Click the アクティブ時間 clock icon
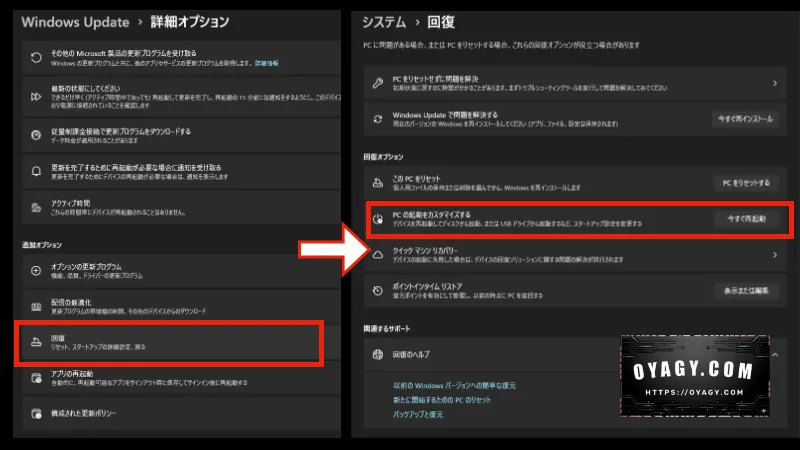Viewport: 800px width, 450px height. coord(36,207)
